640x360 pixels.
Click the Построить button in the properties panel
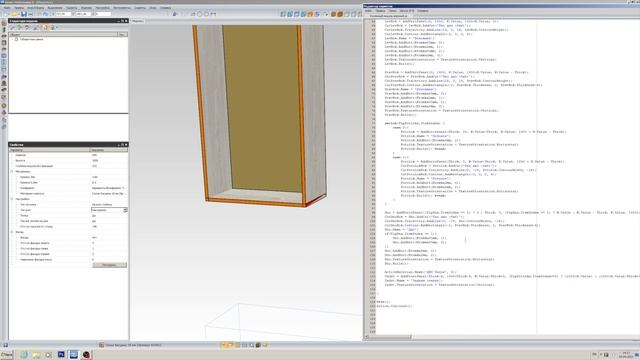pyautogui.click(x=109, y=265)
